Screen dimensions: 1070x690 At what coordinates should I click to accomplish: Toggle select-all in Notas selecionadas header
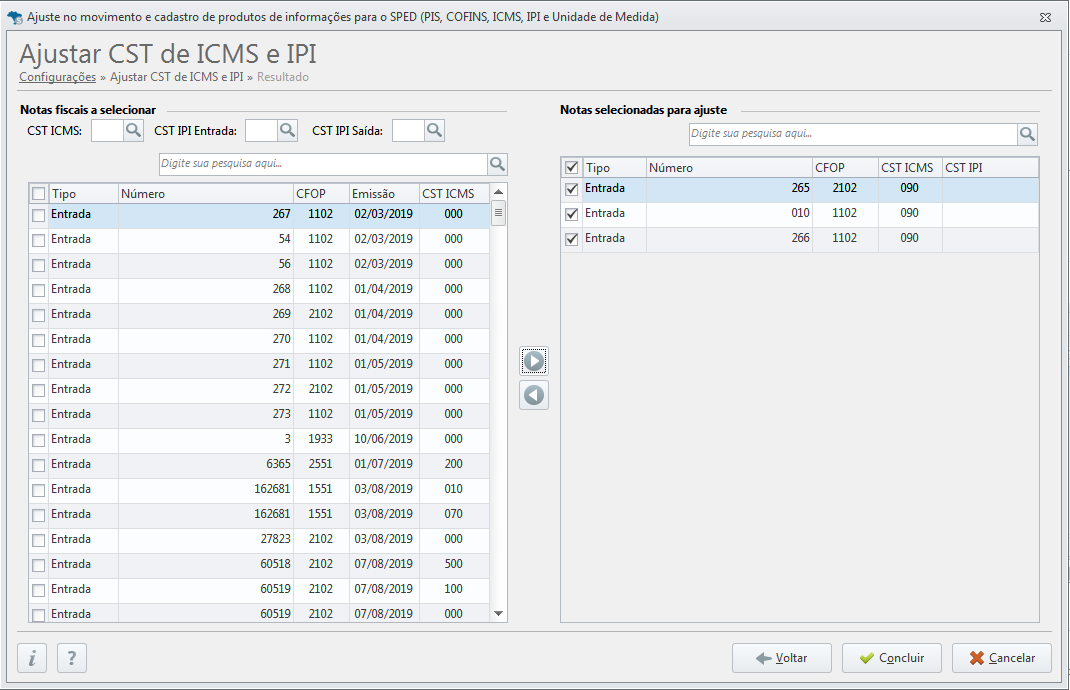(570, 166)
